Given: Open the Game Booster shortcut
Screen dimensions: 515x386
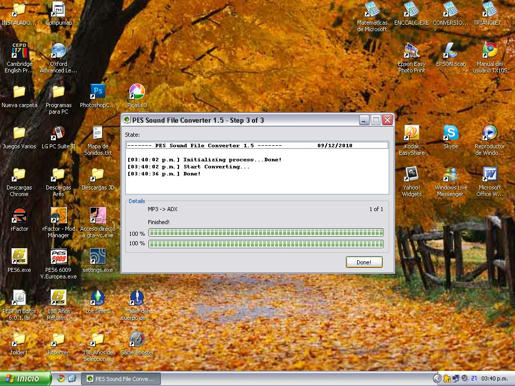Looking at the screenshot, I should pyautogui.click(x=137, y=343).
